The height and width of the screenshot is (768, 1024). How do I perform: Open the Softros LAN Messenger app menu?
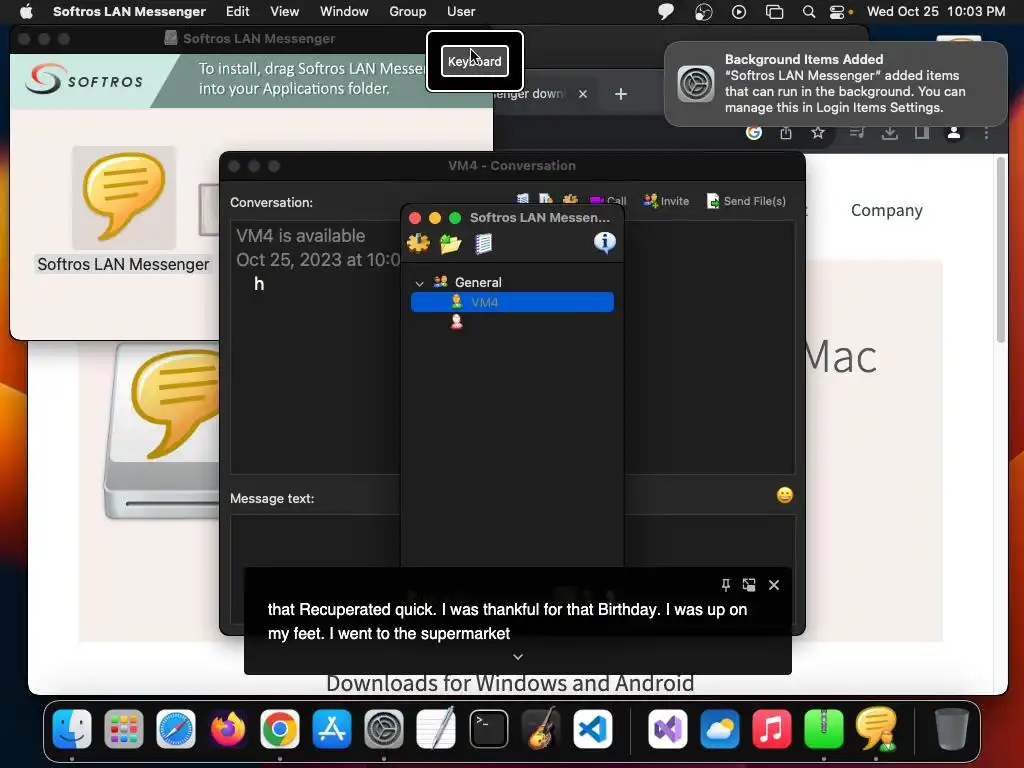(x=129, y=11)
